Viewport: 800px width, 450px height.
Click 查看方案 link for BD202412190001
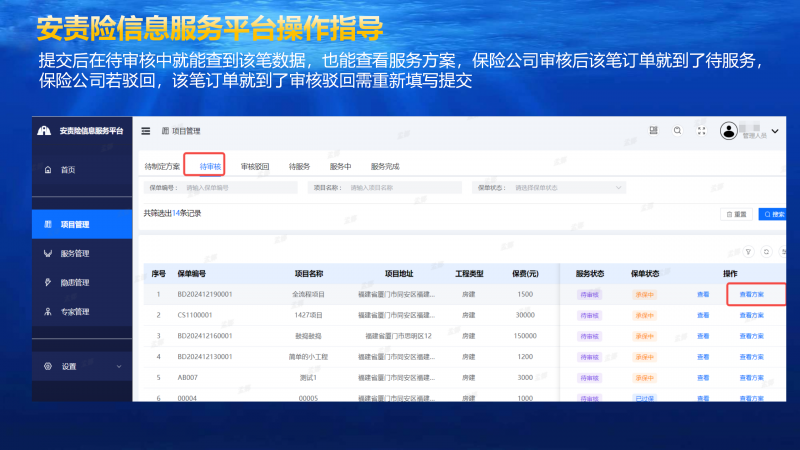[x=752, y=294]
